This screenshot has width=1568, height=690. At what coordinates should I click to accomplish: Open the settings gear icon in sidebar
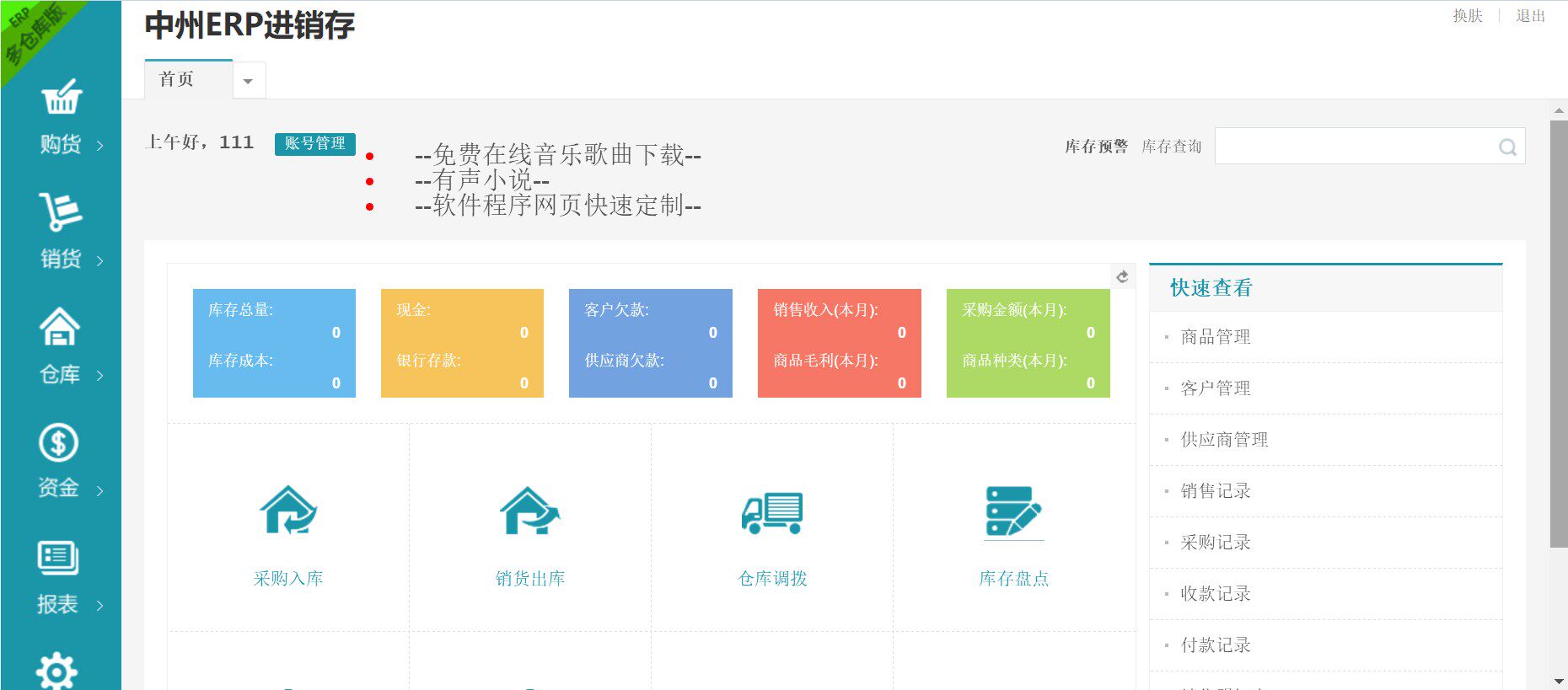tap(56, 672)
